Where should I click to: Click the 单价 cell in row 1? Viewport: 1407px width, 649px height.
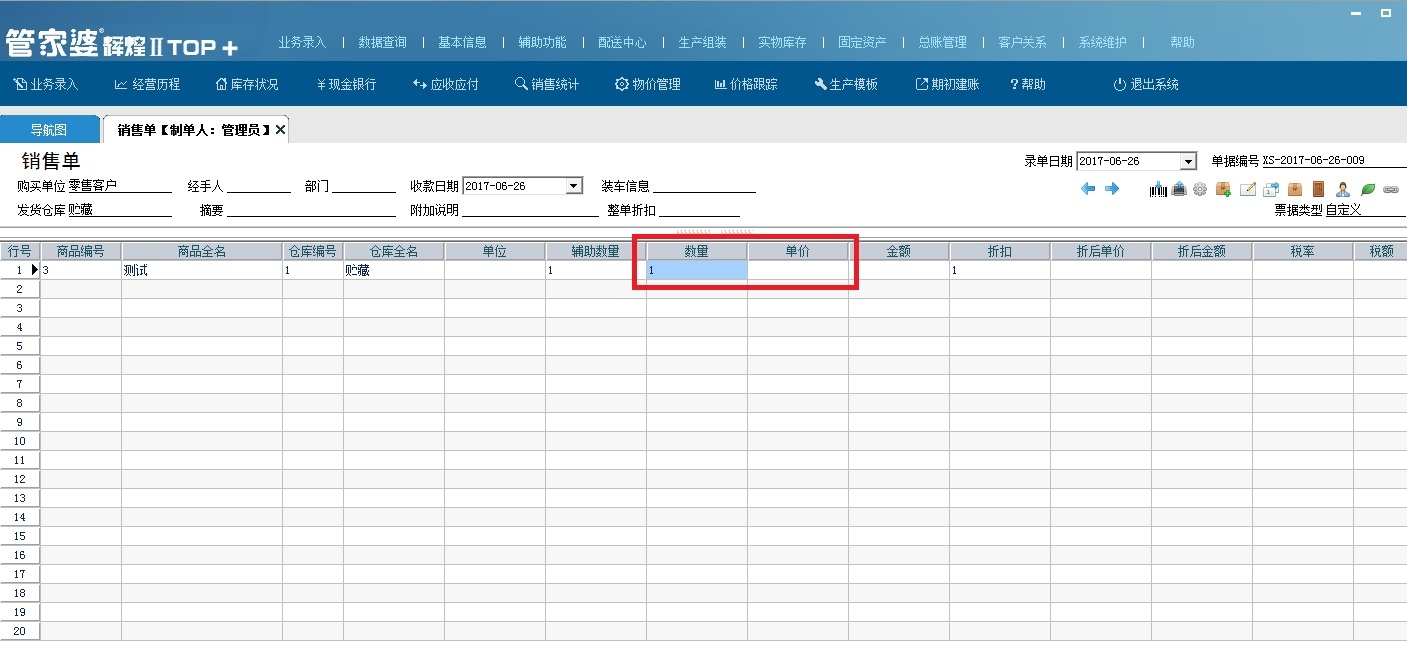(797, 270)
